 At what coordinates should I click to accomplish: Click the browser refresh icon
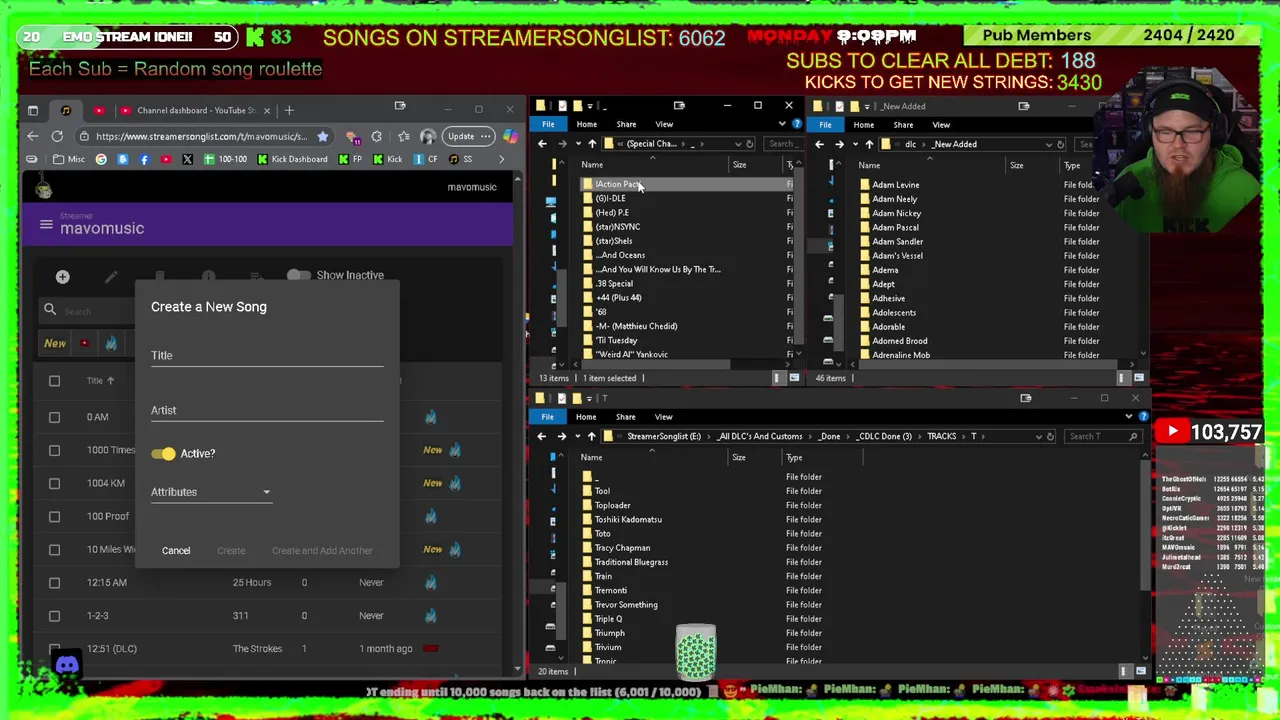tap(57, 136)
